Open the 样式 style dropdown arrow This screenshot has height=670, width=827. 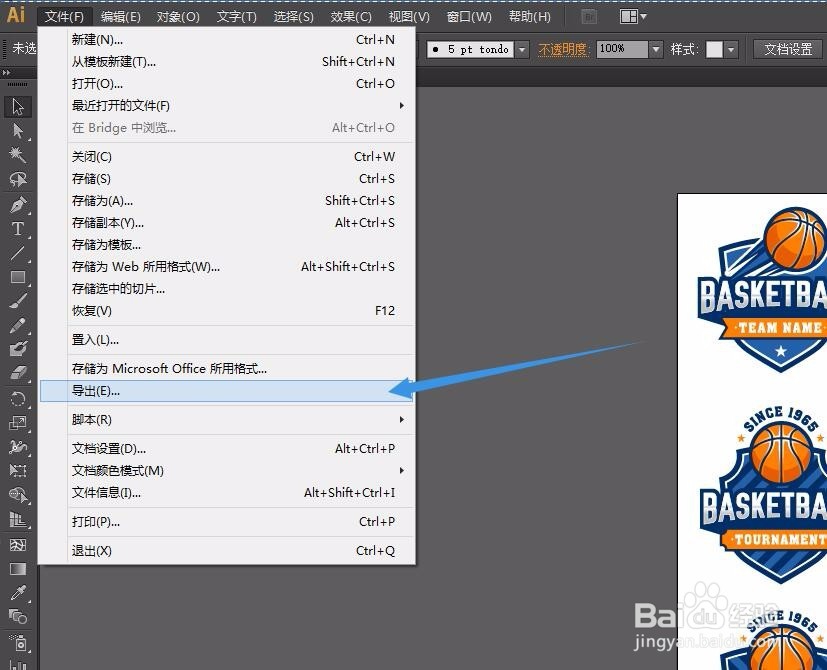(730, 50)
